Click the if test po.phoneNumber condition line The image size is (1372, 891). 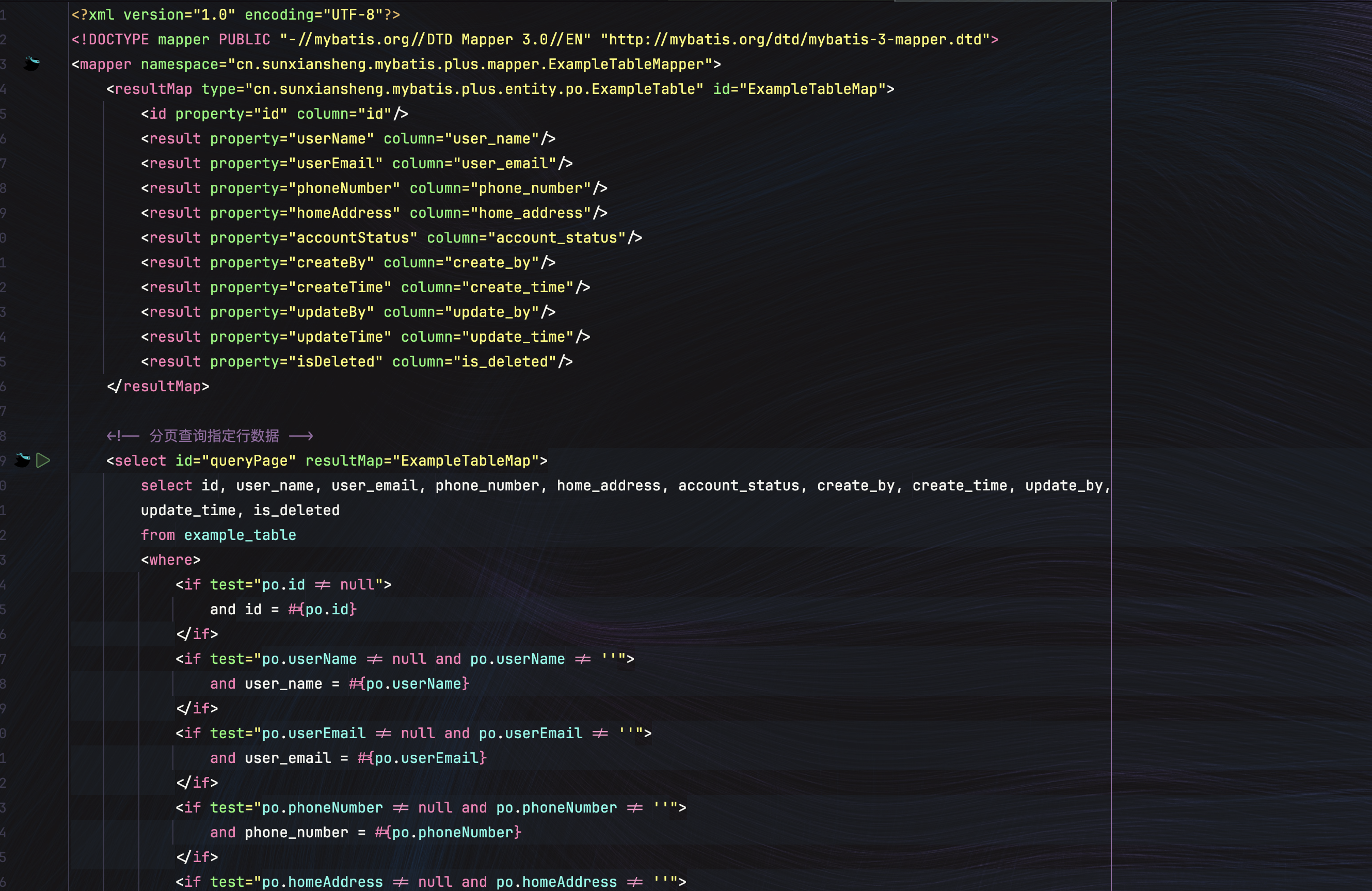(430, 807)
